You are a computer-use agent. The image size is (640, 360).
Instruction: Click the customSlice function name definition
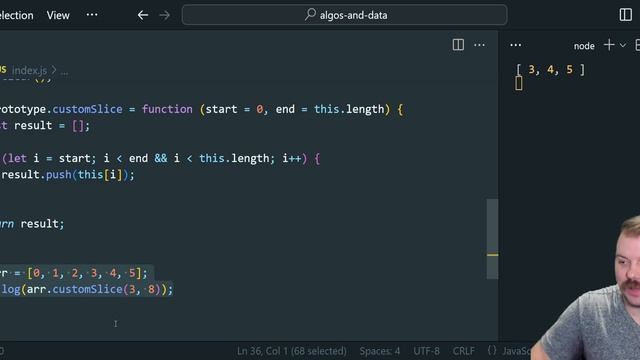pos(87,109)
